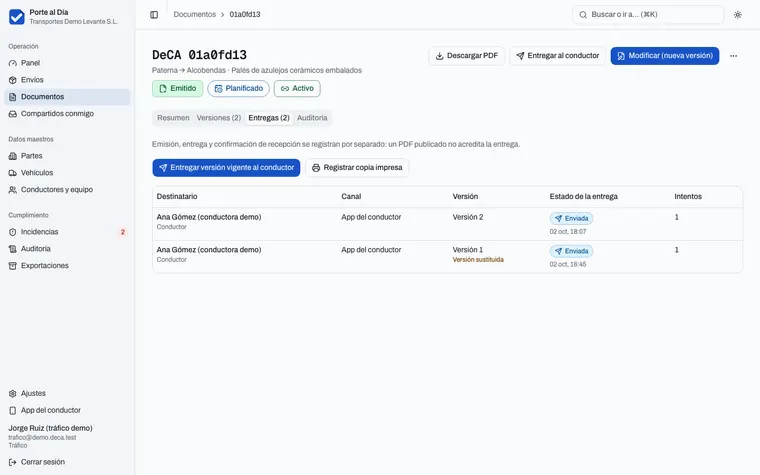The height and width of the screenshot is (475, 760).
Task: Click 01a0fd13 in the breadcrumb
Action: [245, 15]
